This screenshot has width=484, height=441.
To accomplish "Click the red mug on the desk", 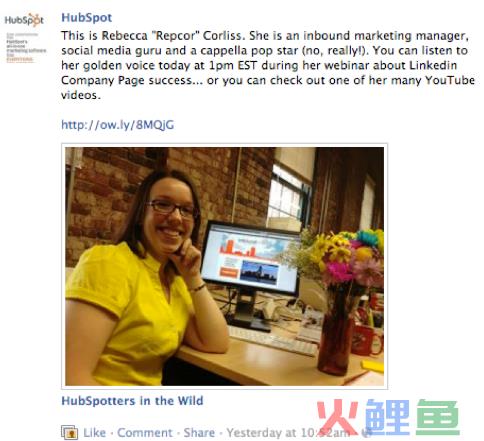I will (367, 339).
